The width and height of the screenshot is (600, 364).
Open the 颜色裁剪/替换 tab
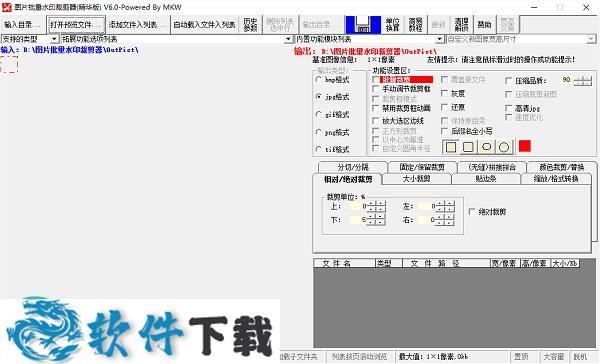(561, 167)
